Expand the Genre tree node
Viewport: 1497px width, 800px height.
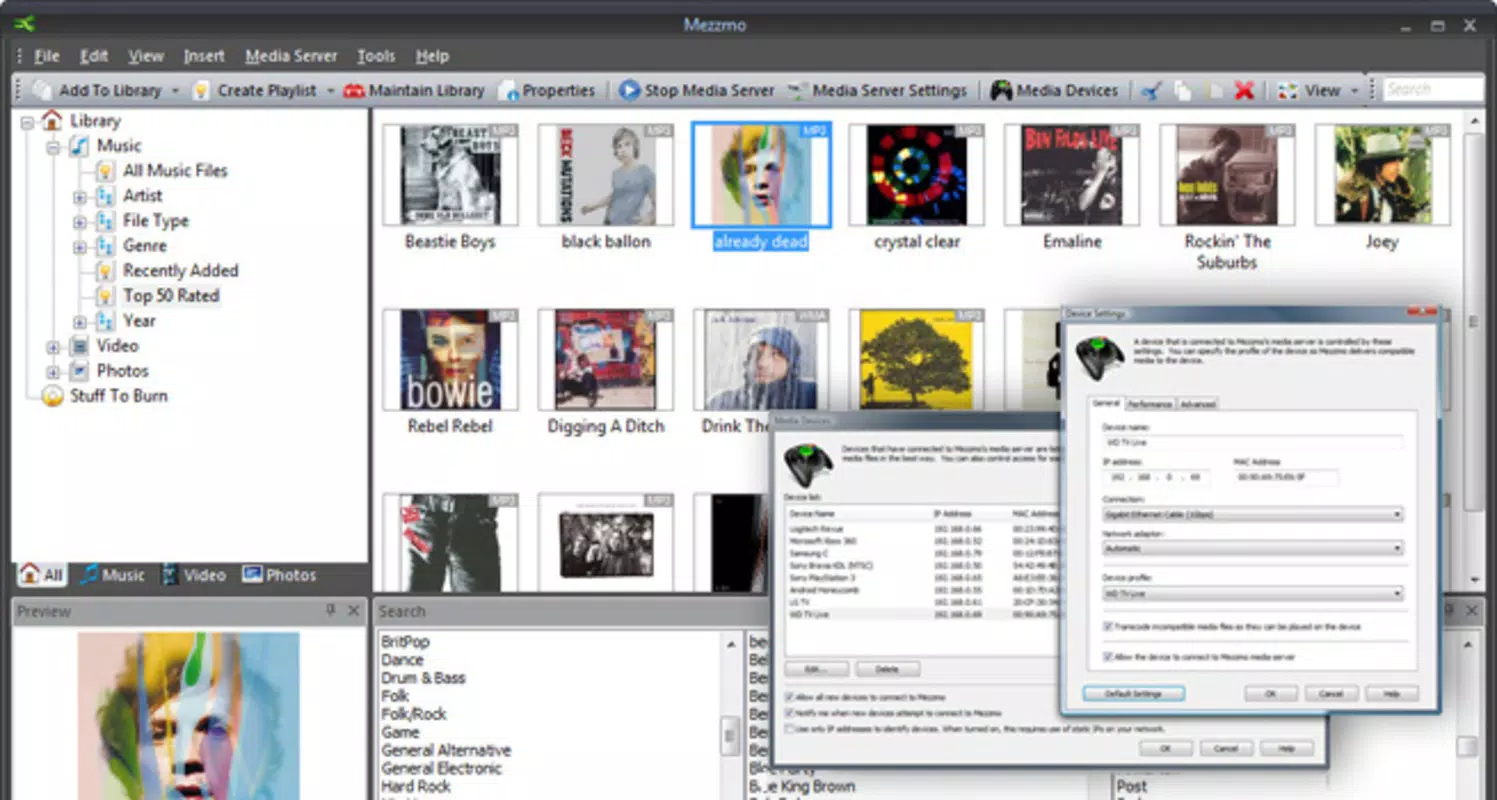(x=80, y=246)
